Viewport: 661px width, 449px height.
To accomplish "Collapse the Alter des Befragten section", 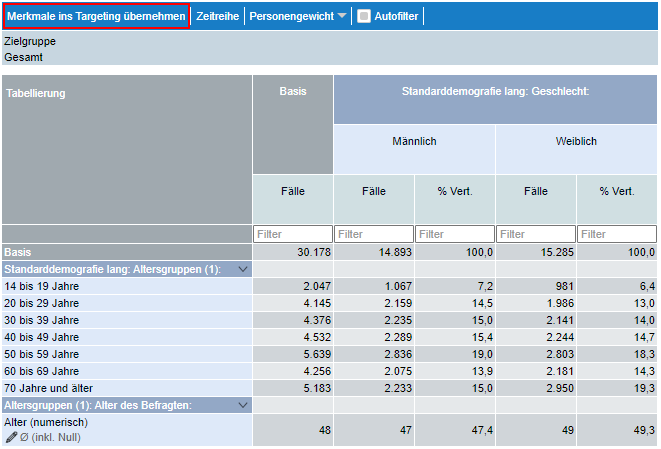I will pos(241,405).
